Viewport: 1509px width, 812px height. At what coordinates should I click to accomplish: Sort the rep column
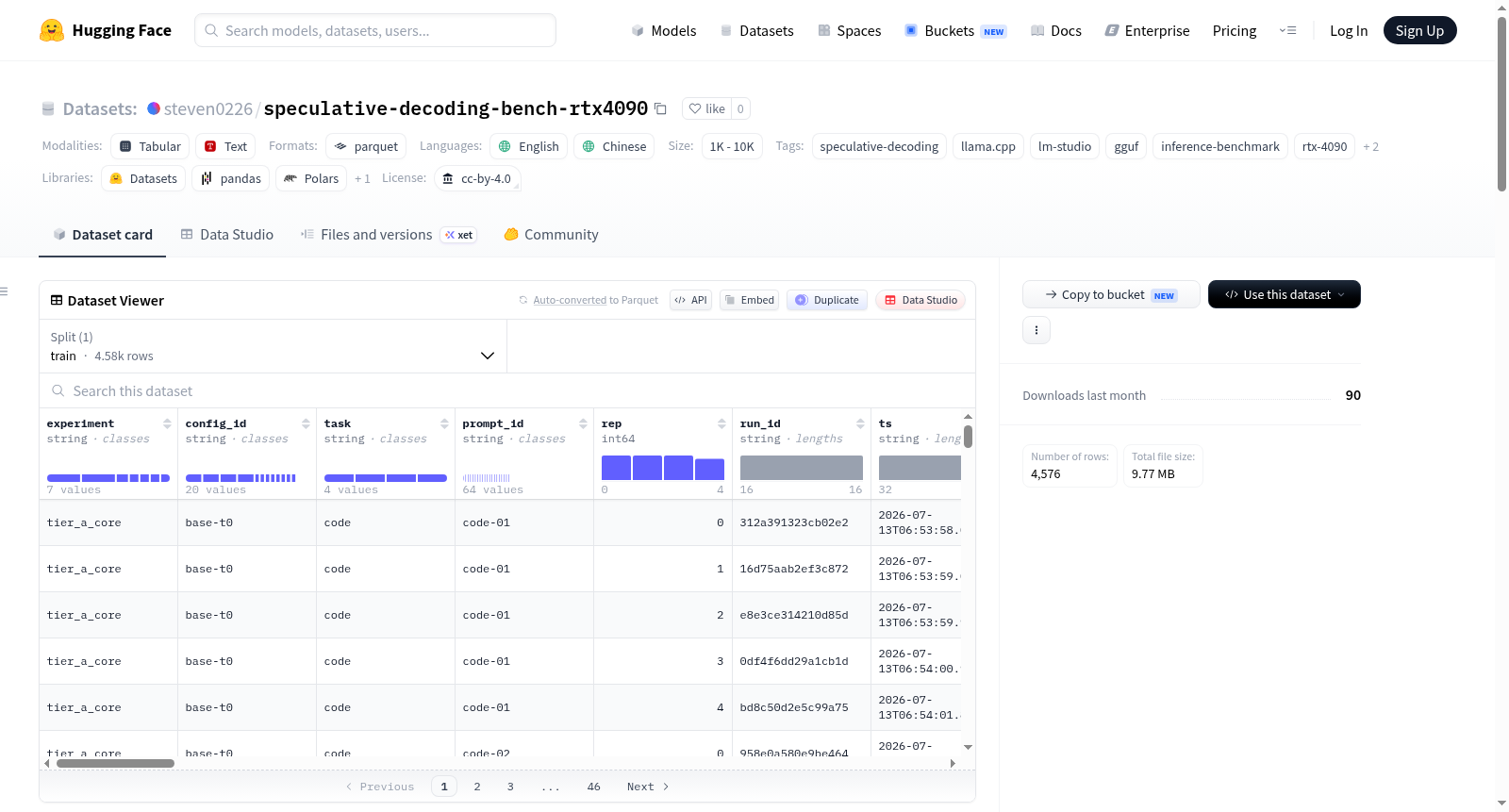click(x=721, y=423)
